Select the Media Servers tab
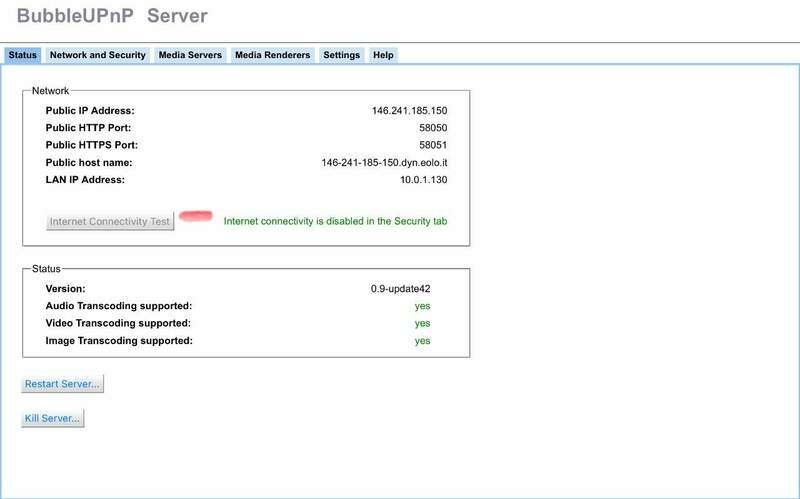Image resolution: width=800 pixels, height=499 pixels. [x=190, y=55]
